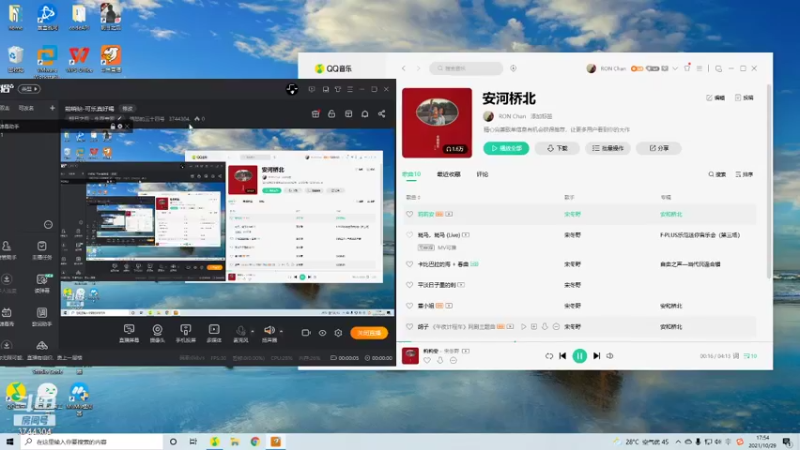Image resolution: width=800 pixels, height=450 pixels.
Task: Open MV icon on the first song row
Action: tap(449, 214)
